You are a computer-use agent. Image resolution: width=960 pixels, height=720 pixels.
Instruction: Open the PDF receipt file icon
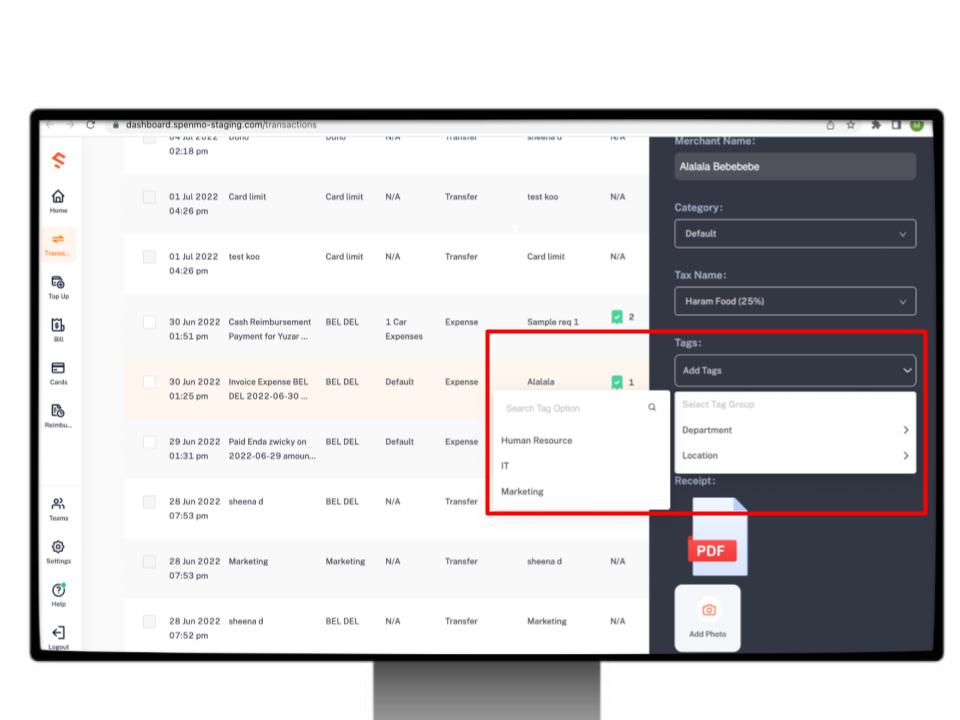point(718,536)
